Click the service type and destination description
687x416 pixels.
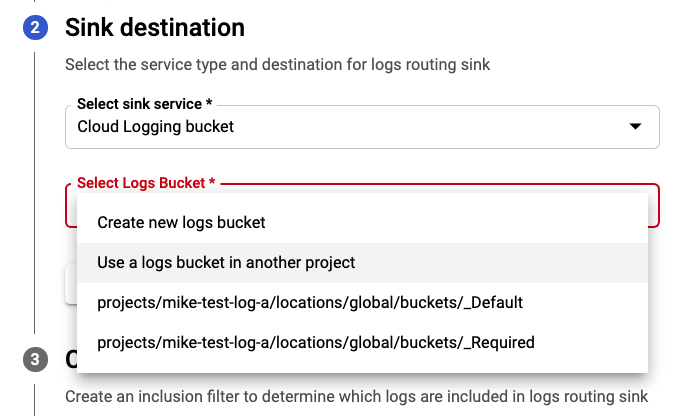(277, 64)
